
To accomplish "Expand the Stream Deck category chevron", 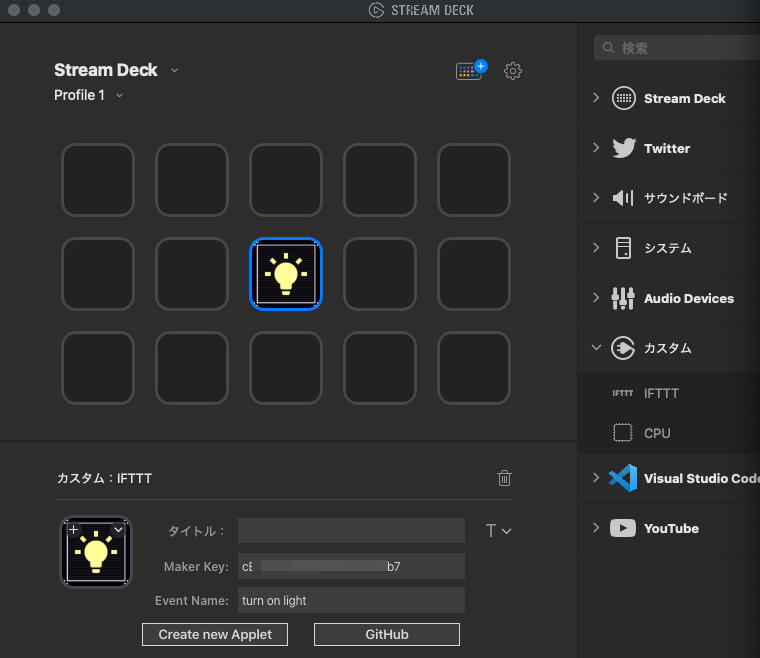I will (596, 98).
